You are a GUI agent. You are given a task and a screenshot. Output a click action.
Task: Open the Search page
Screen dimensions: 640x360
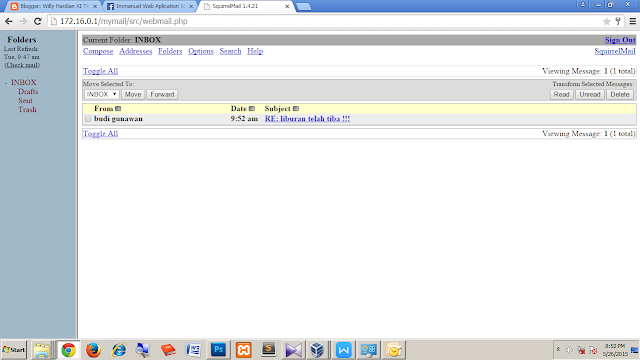[230, 51]
